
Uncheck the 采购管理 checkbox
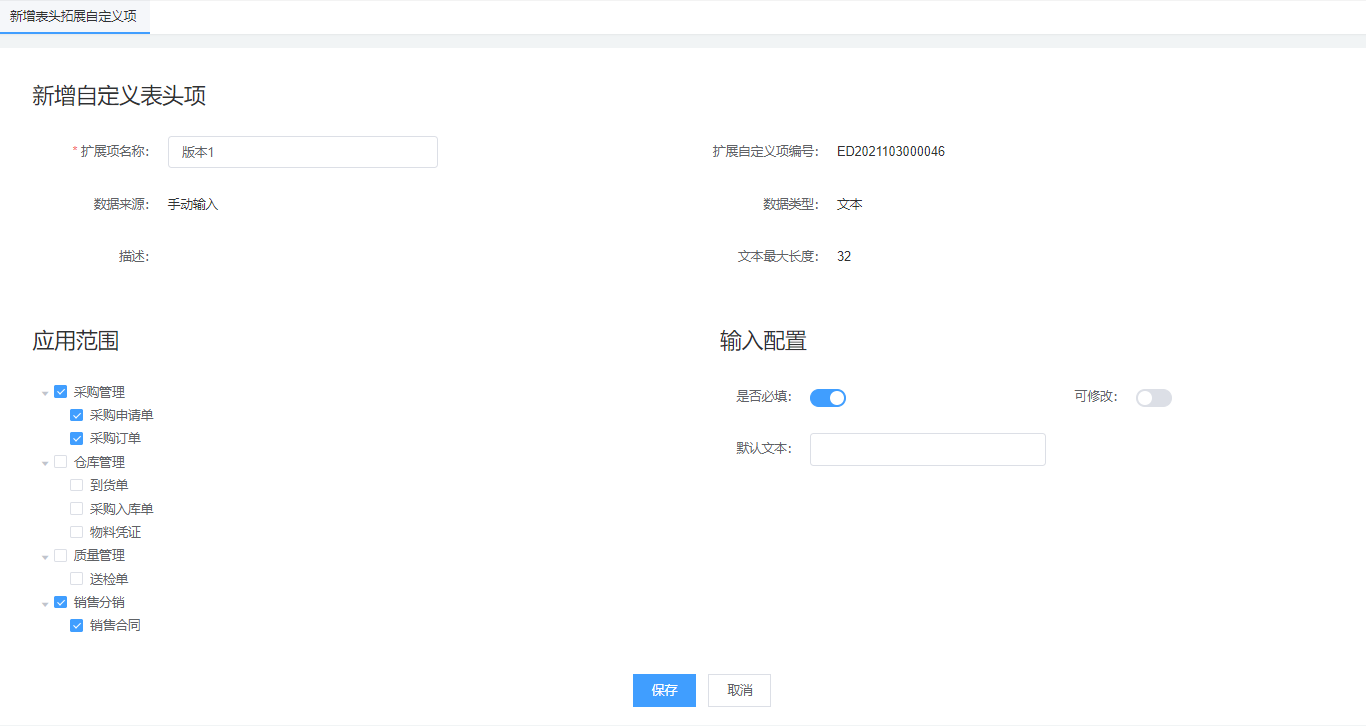(x=61, y=392)
